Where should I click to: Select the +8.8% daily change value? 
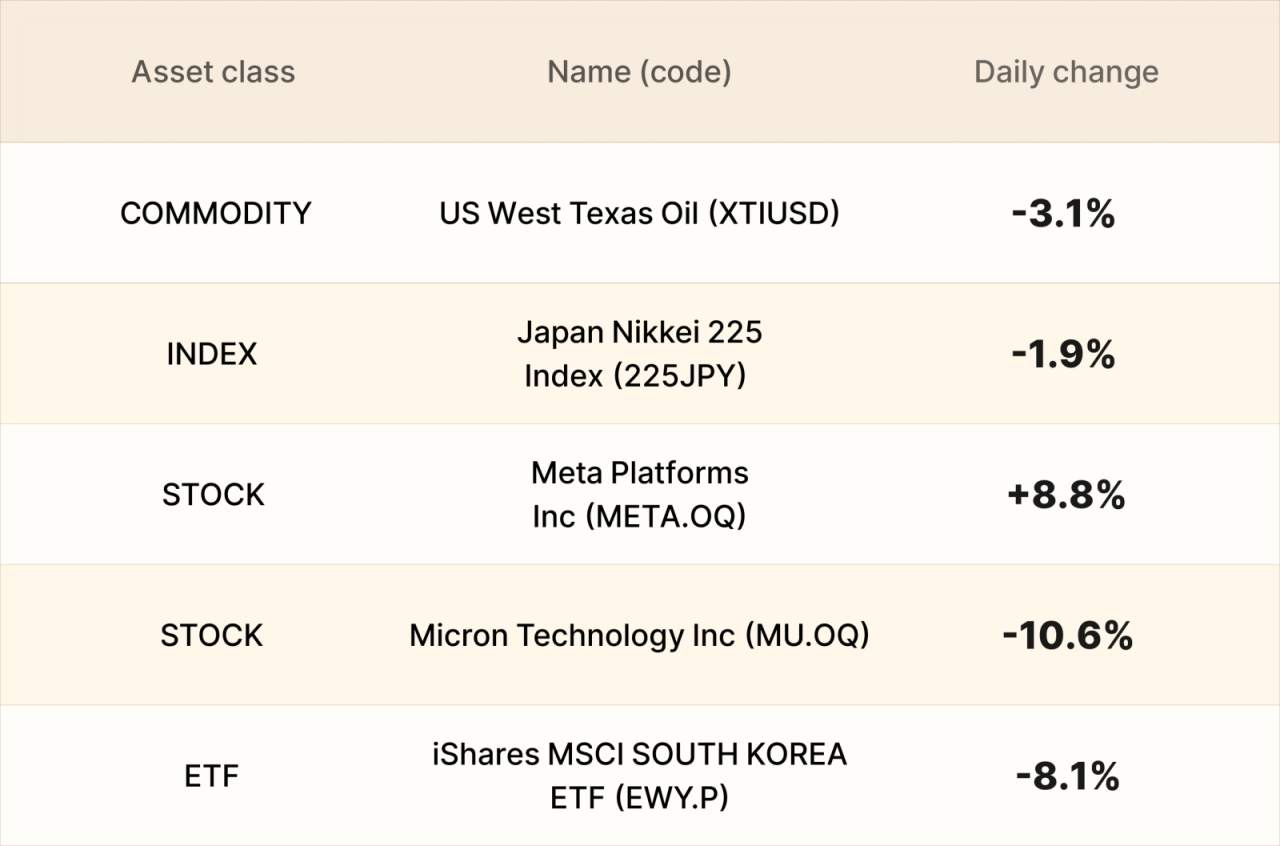click(1066, 495)
